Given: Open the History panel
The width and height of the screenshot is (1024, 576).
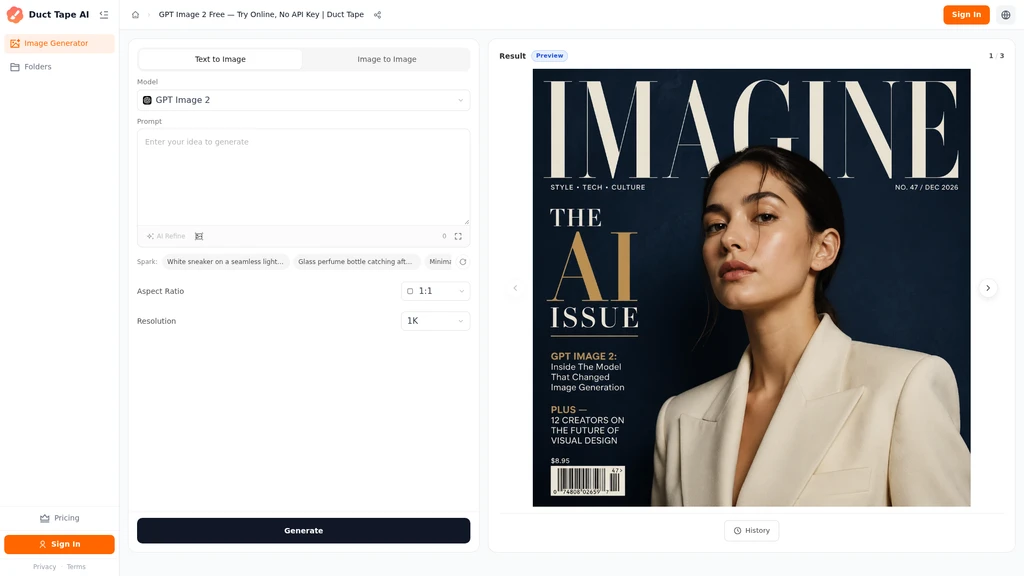Looking at the screenshot, I should point(752,530).
